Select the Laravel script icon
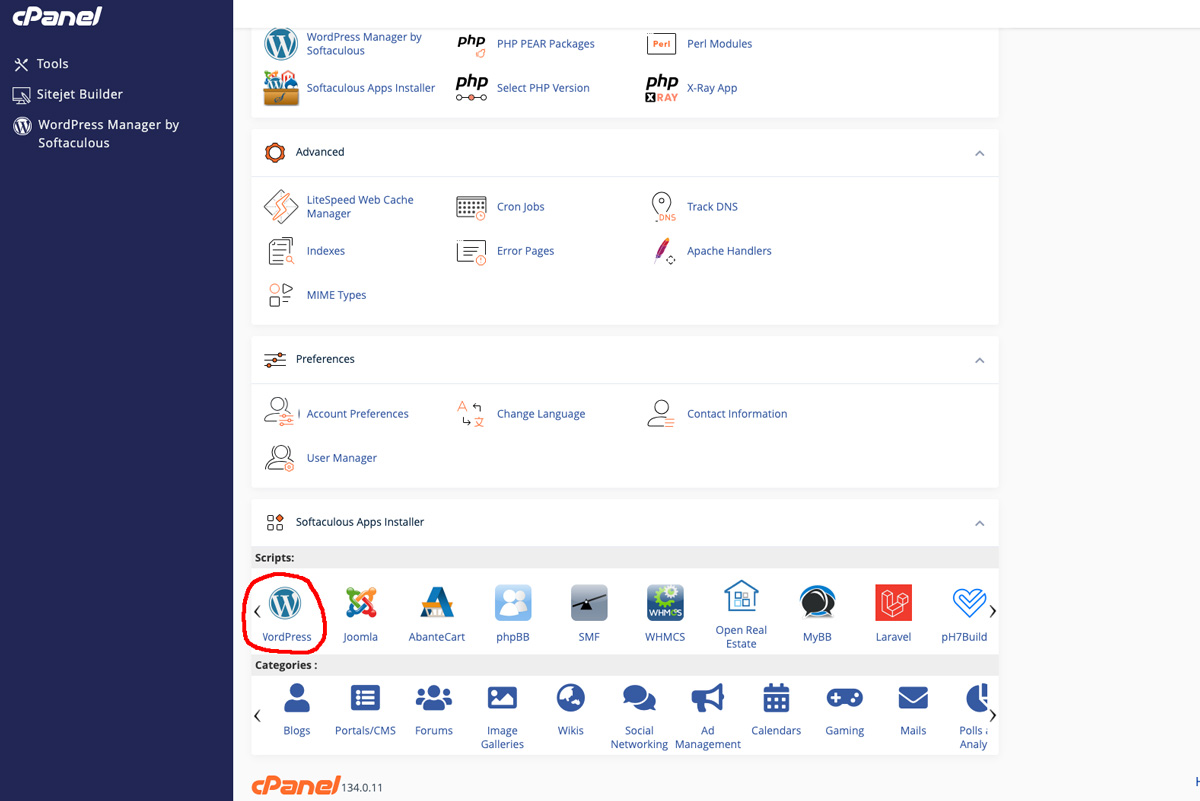 893,603
